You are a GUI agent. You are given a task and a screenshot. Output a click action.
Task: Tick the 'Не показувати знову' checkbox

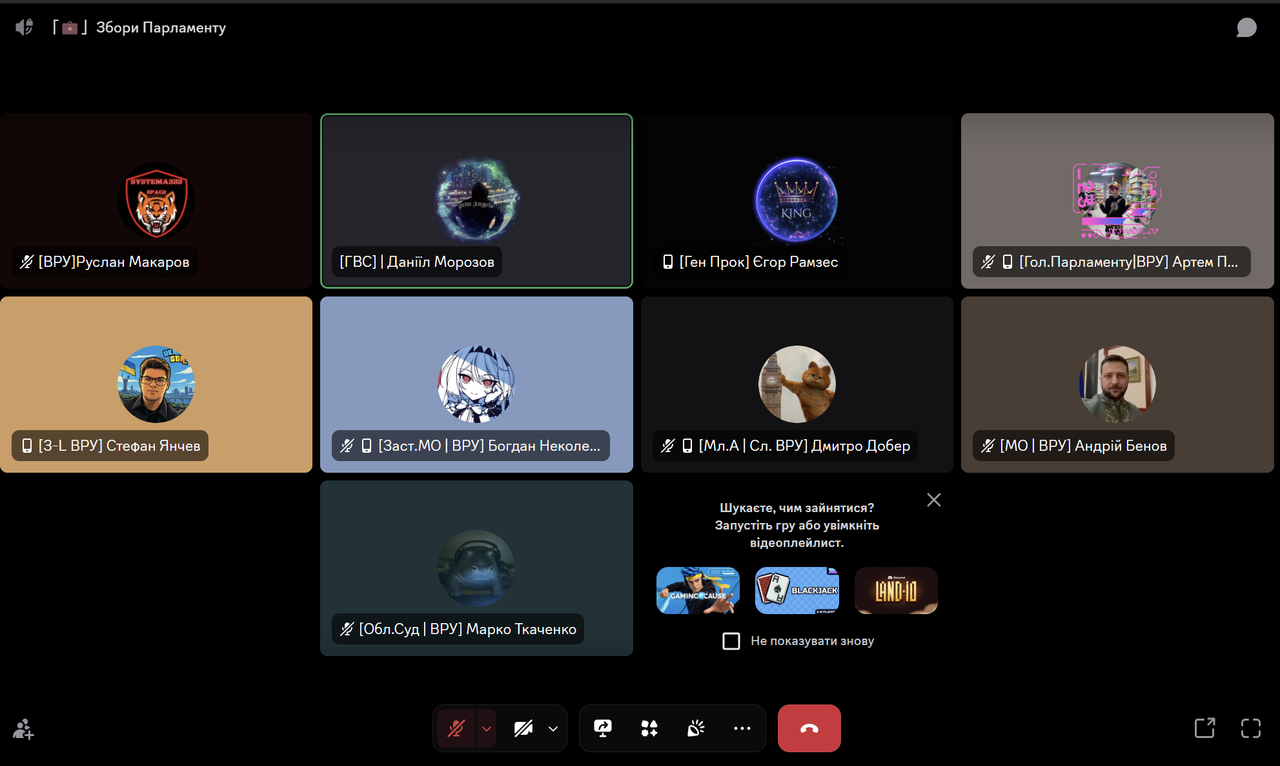(x=731, y=641)
